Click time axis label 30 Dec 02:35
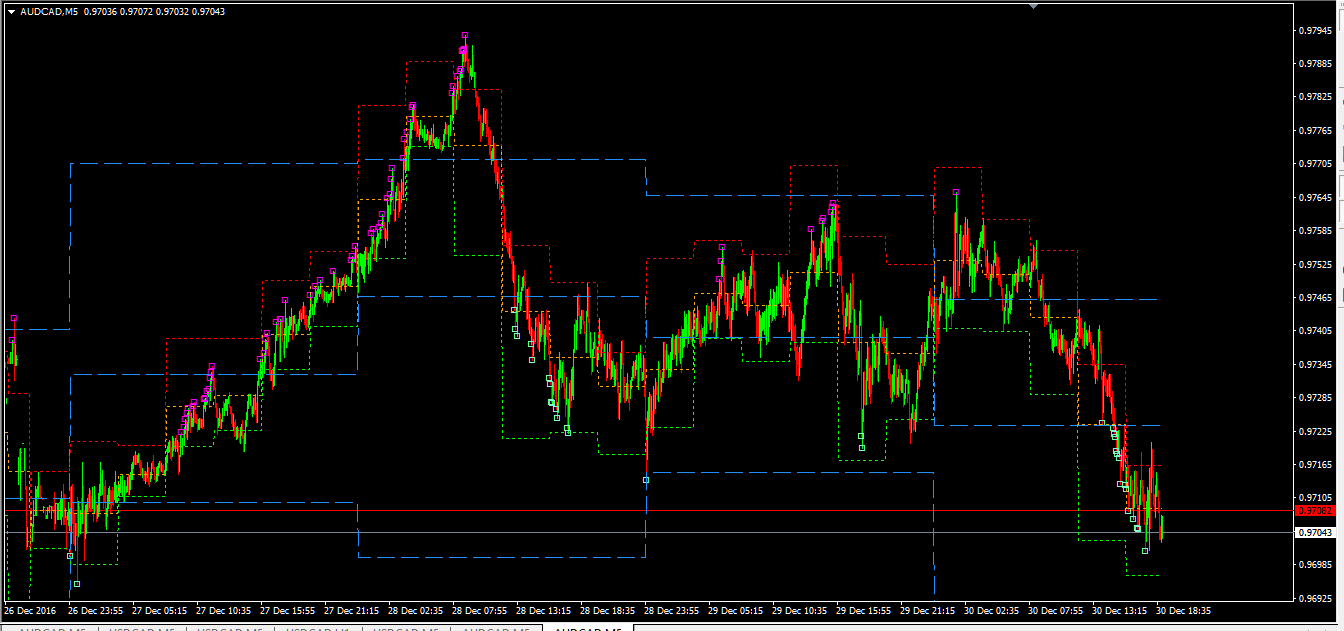This screenshot has width=1344, height=631. click(992, 610)
